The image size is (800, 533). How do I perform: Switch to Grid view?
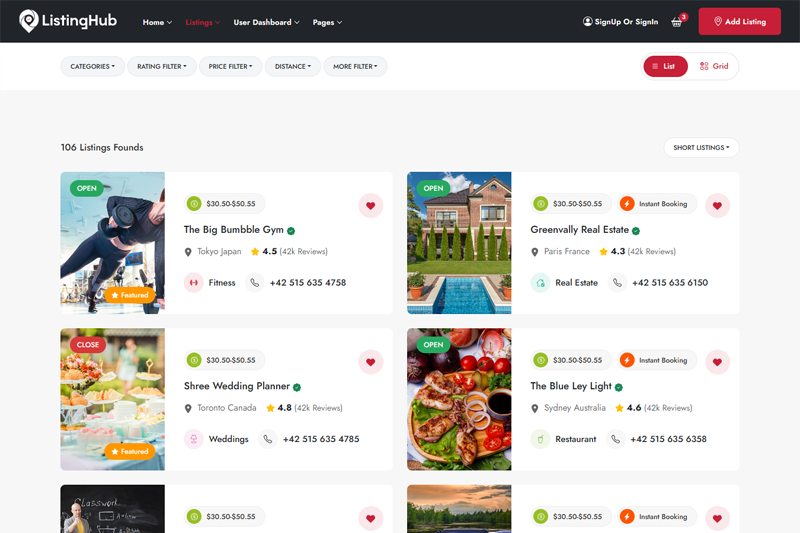pos(714,66)
